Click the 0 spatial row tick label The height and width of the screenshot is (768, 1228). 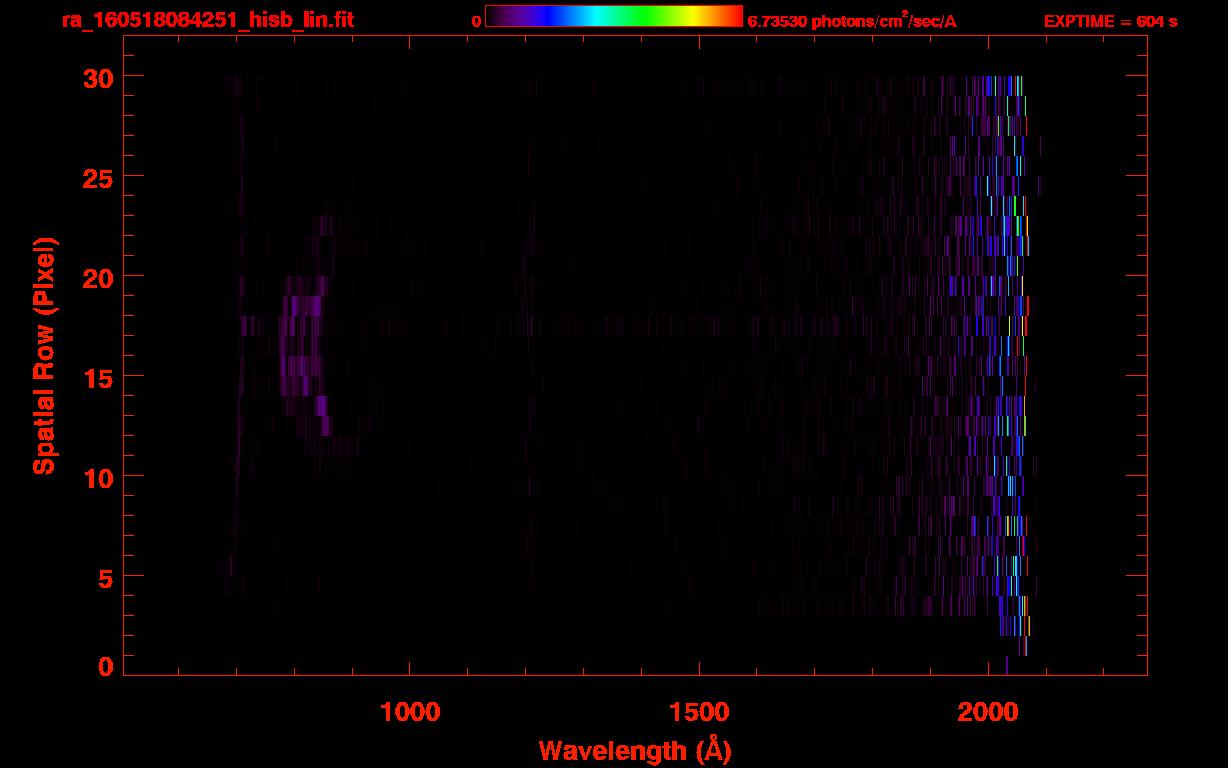[104, 665]
